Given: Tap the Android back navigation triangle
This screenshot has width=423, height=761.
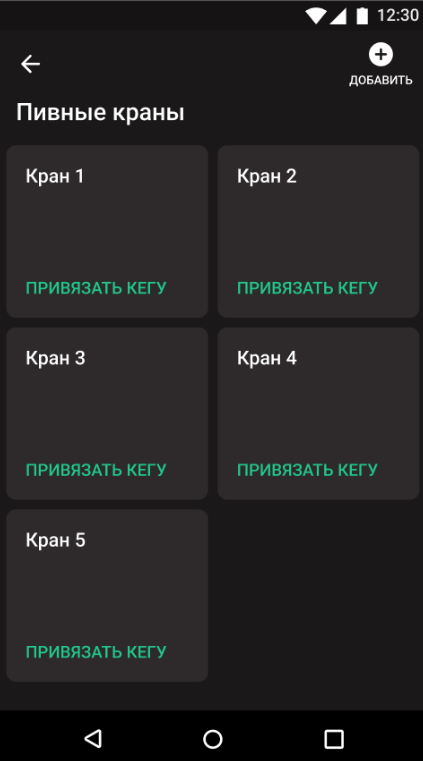Looking at the screenshot, I should point(93,738).
